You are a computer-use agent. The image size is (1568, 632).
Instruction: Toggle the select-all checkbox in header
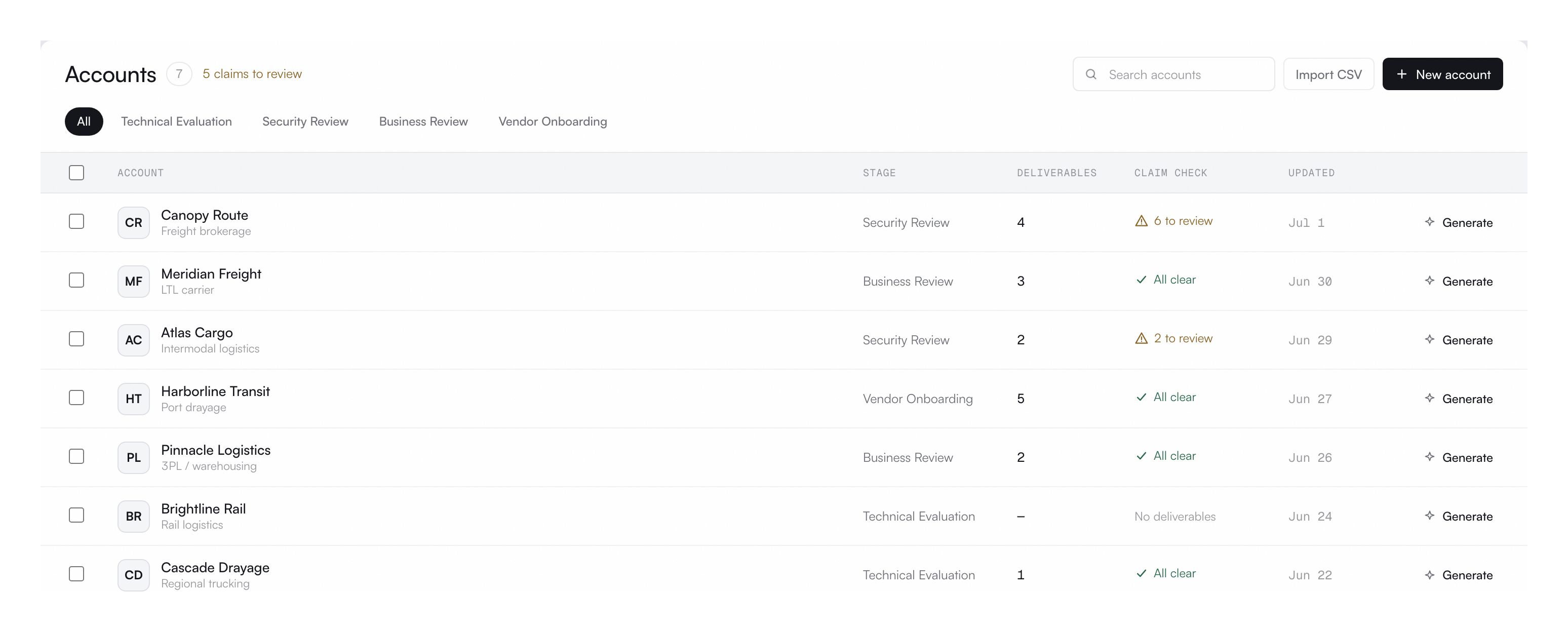(76, 173)
